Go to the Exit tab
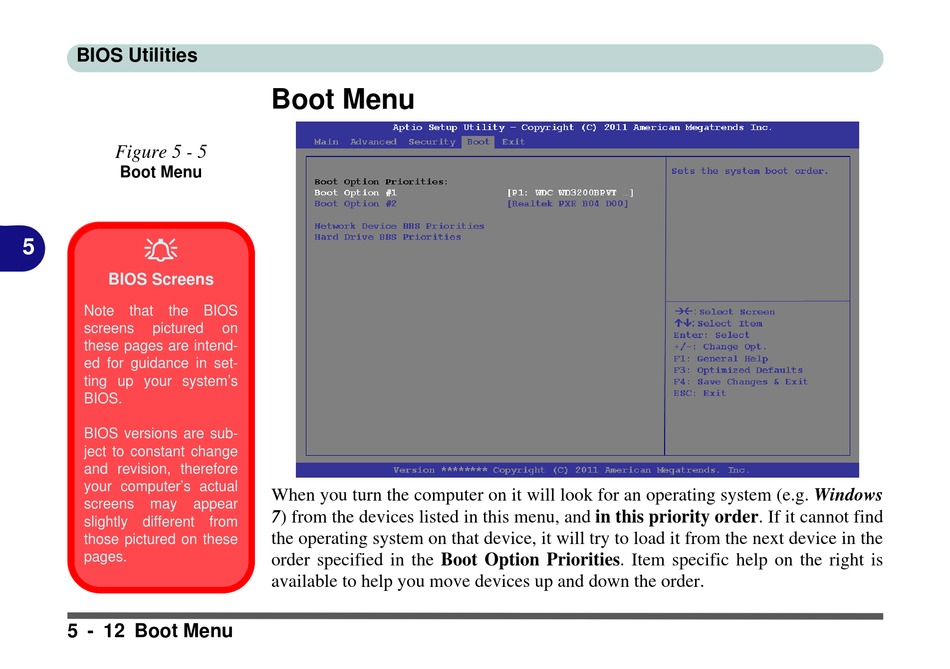Image resolution: width=950 pixels, height=669 pixels. (513, 142)
